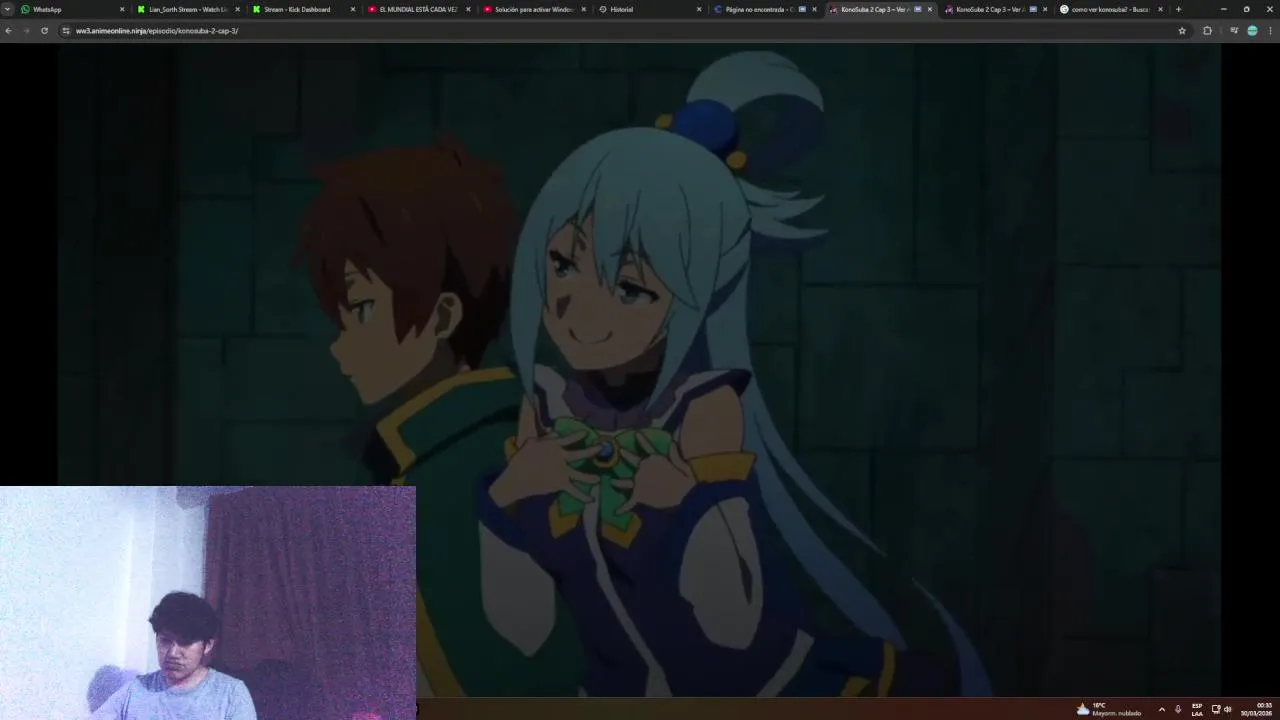Close the WhatsApp tab
Image resolution: width=1280 pixels, height=720 pixels.
[122, 9]
